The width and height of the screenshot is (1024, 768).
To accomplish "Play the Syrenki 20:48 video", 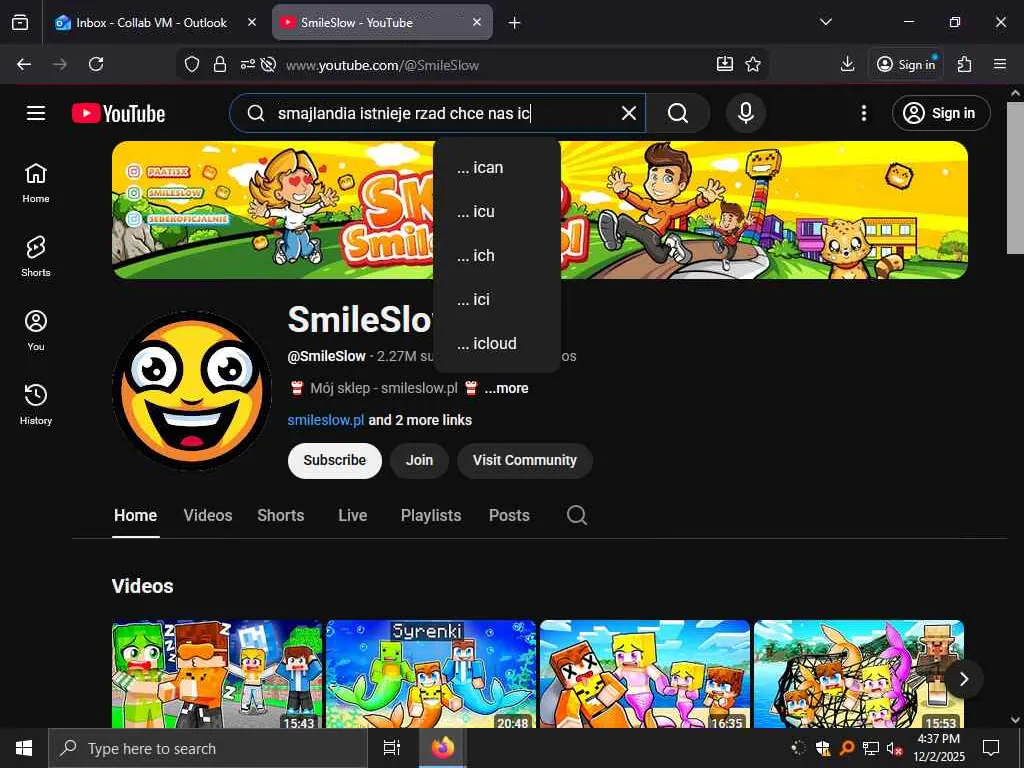I will click(x=430, y=674).
